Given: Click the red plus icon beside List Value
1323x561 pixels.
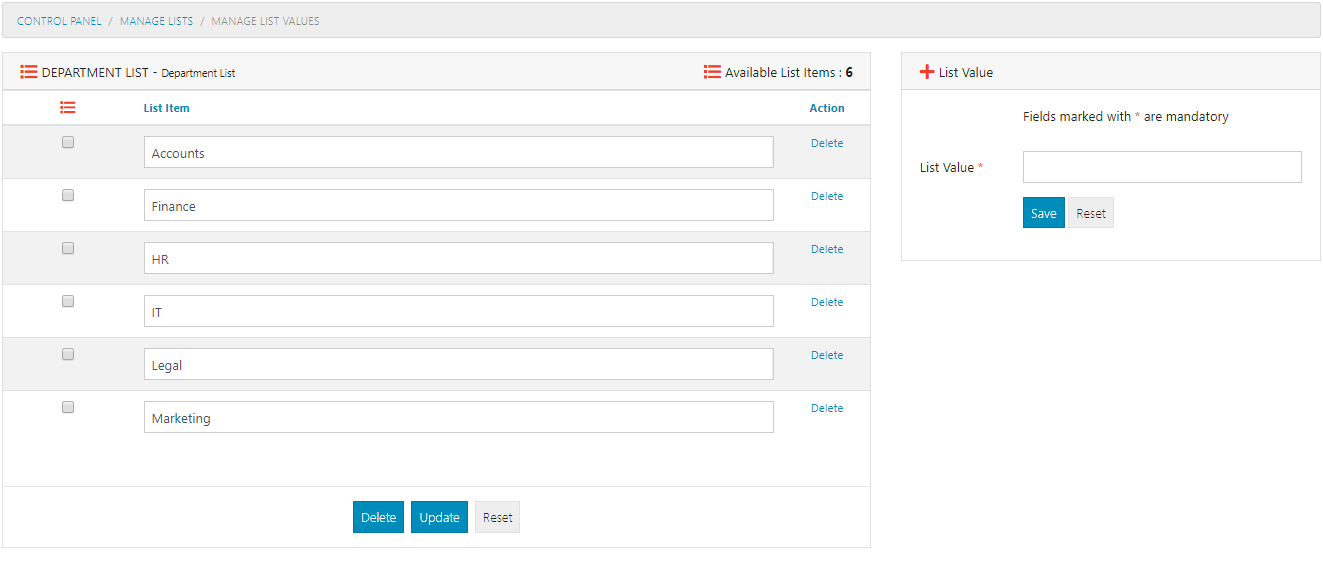Looking at the screenshot, I should [927, 72].
